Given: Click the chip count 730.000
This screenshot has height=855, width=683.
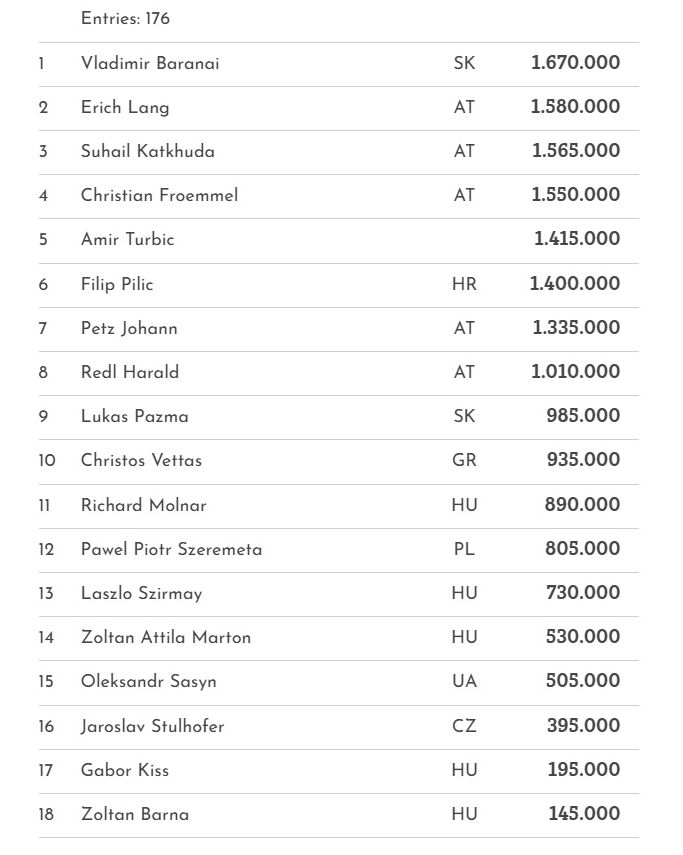Looking at the screenshot, I should point(582,593).
